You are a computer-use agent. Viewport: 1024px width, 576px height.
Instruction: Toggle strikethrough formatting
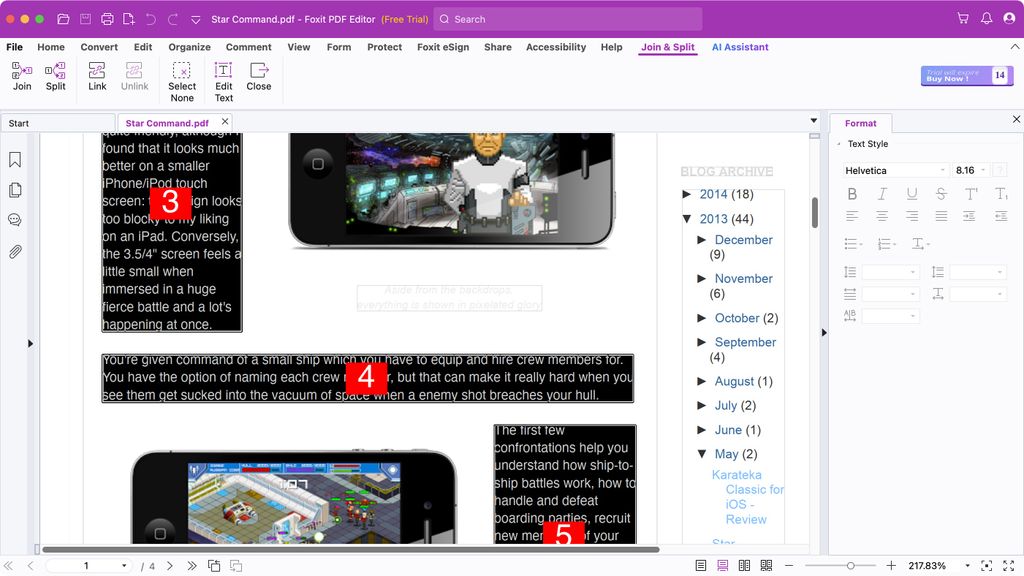tap(941, 194)
